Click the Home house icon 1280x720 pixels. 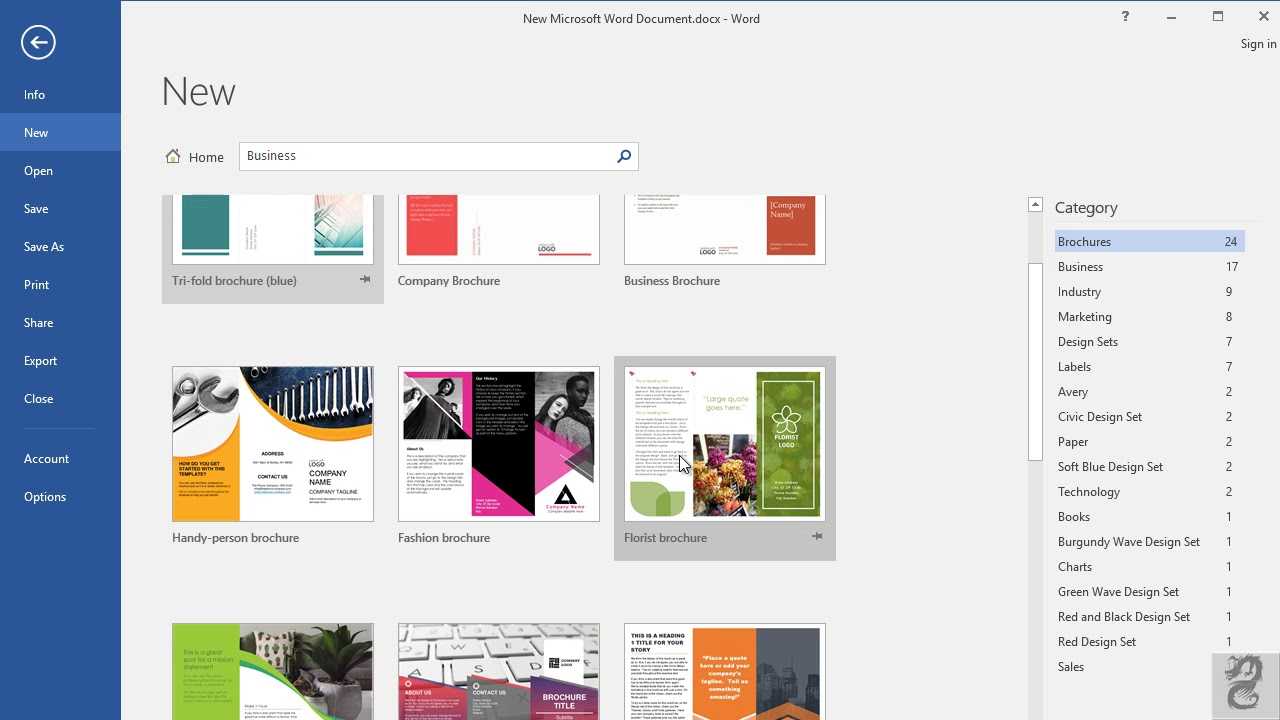(173, 157)
